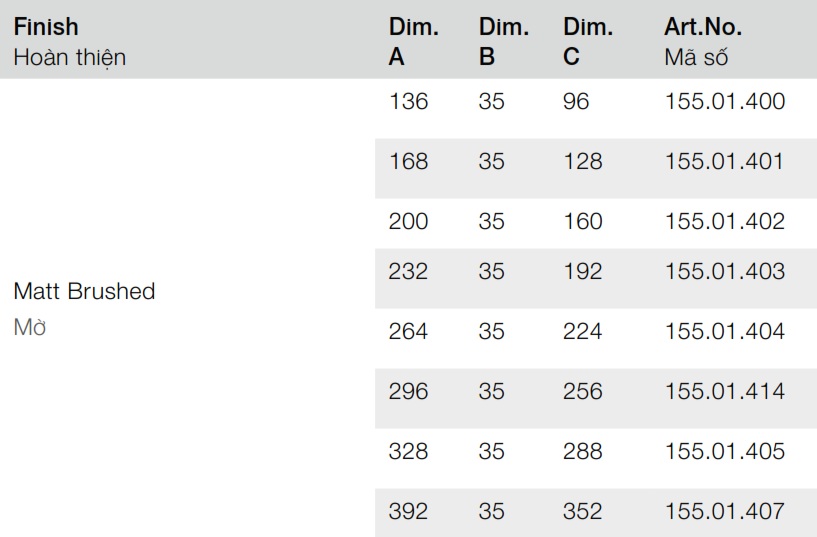Screen dimensions: 817x537
Task: Click article number 155.01.401
Action: click(x=724, y=161)
